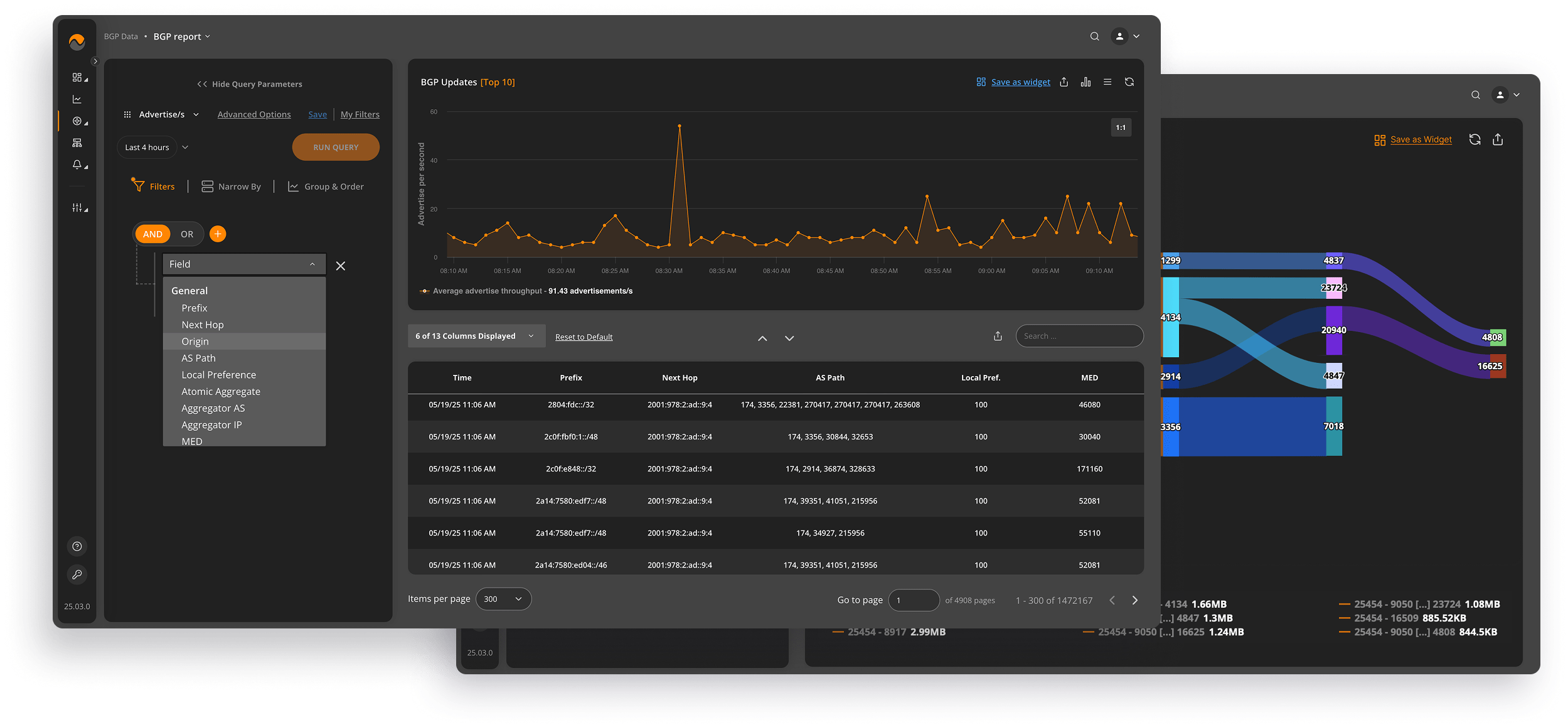Open the chart list menu icon
The image size is (1568, 727).
(1107, 82)
